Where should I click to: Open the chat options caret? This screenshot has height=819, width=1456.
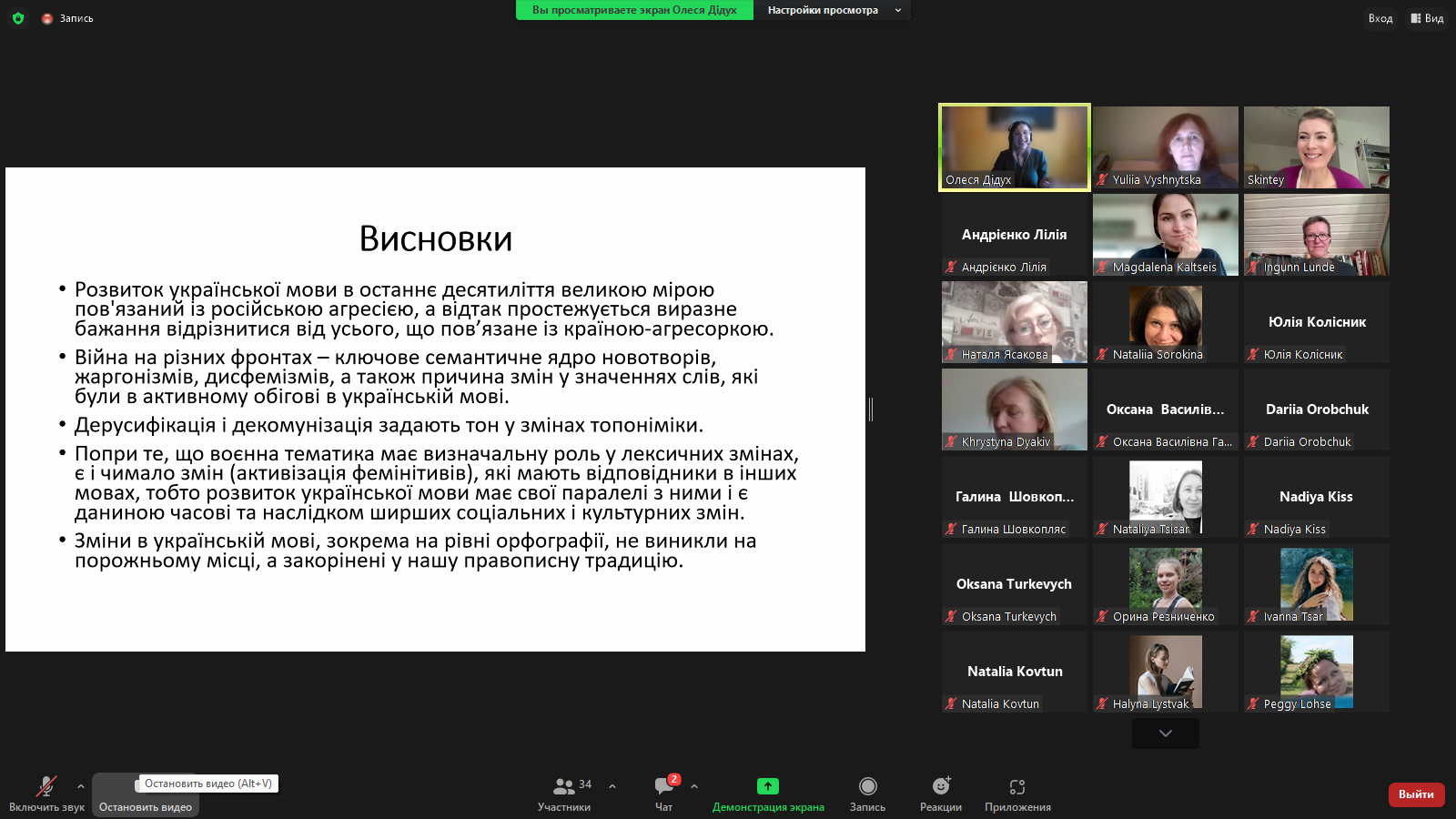coord(694,786)
